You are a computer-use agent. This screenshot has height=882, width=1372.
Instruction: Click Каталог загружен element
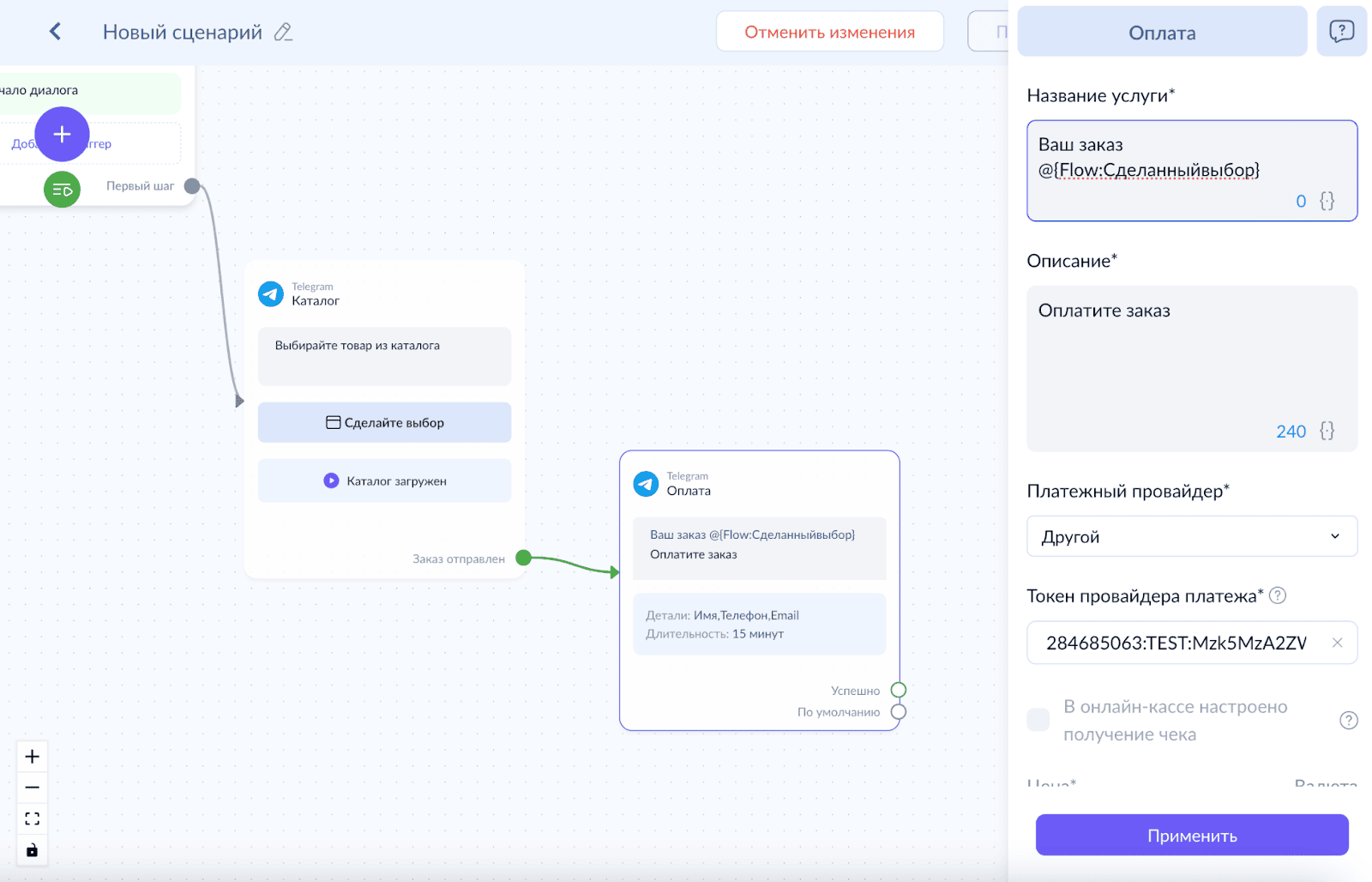(384, 480)
